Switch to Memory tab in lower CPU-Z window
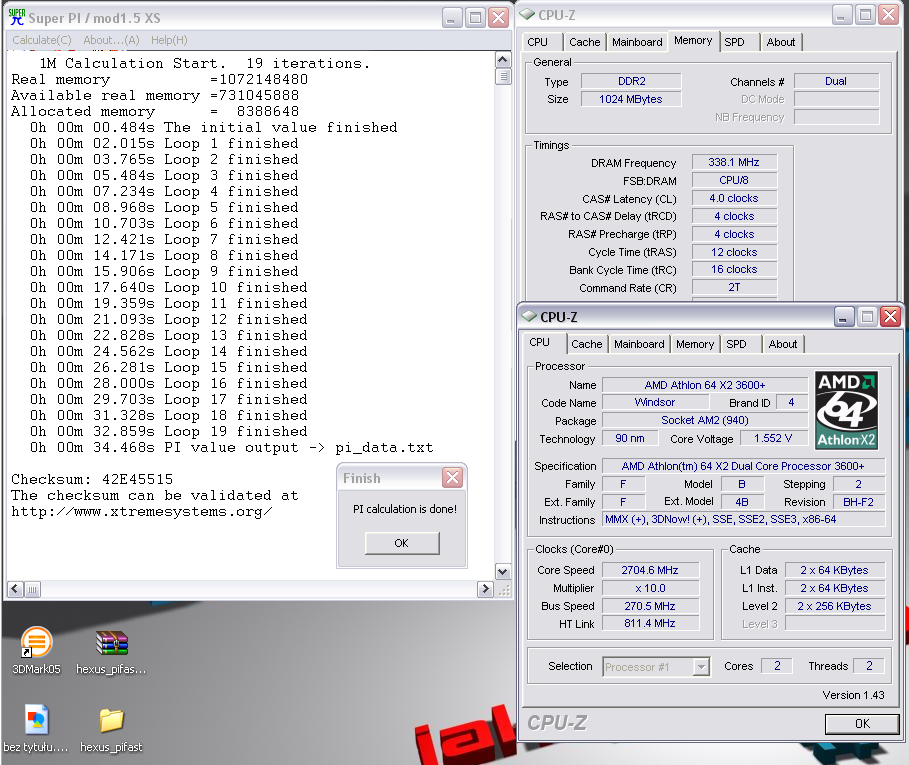The width and height of the screenshot is (909, 765). coord(695,344)
